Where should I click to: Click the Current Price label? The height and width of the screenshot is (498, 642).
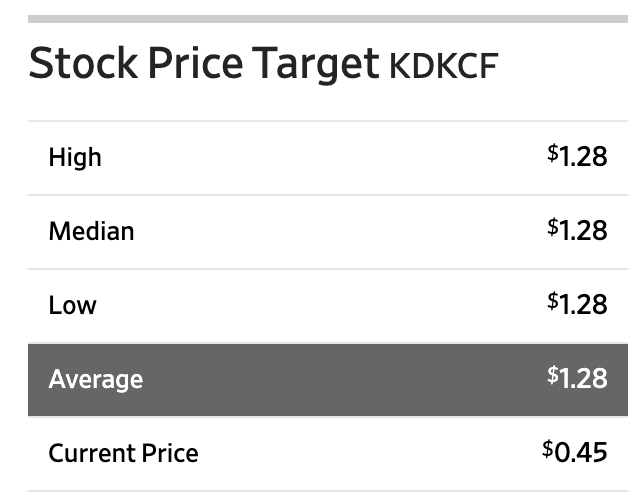123,453
